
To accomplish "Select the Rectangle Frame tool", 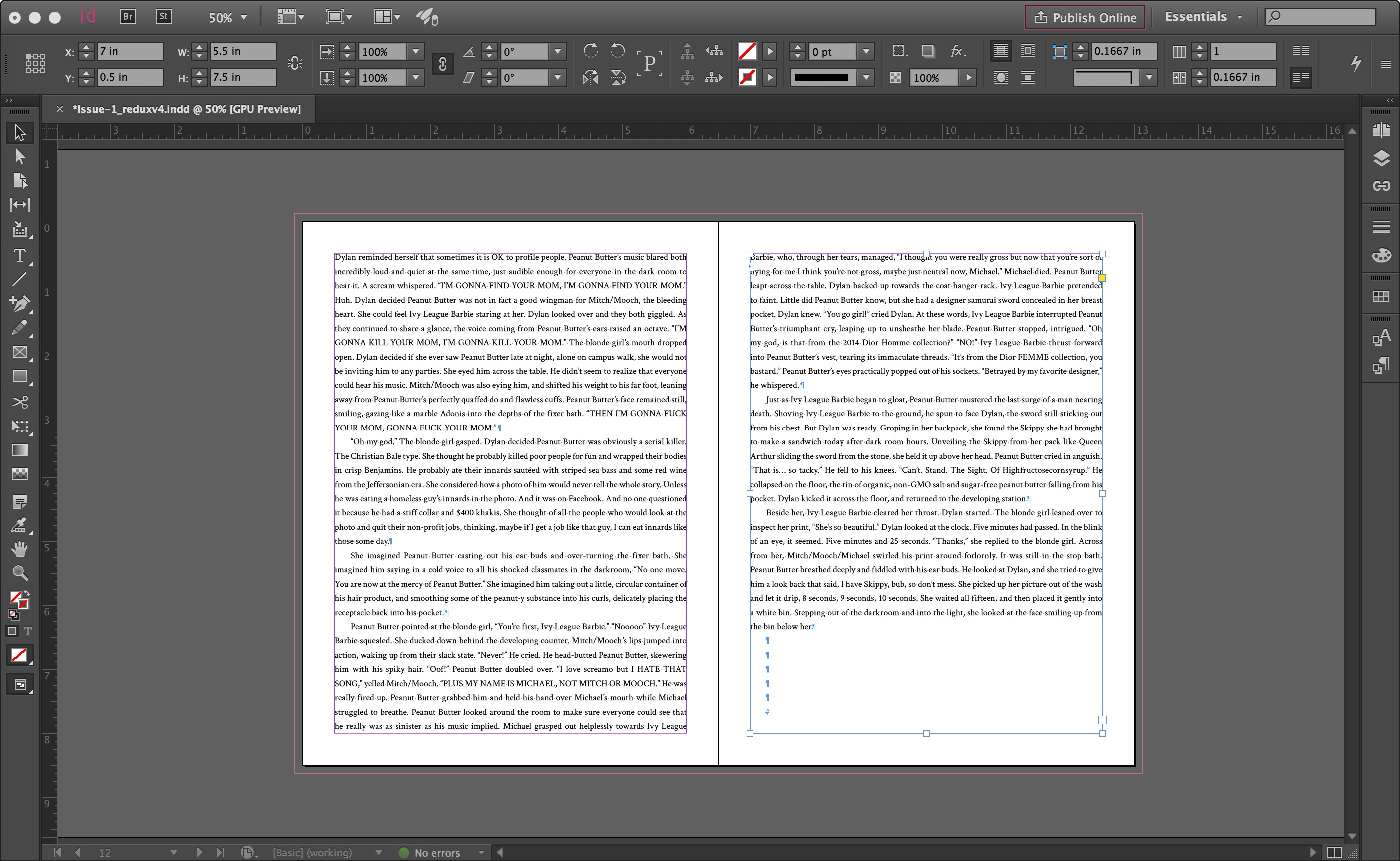I will click(x=20, y=352).
